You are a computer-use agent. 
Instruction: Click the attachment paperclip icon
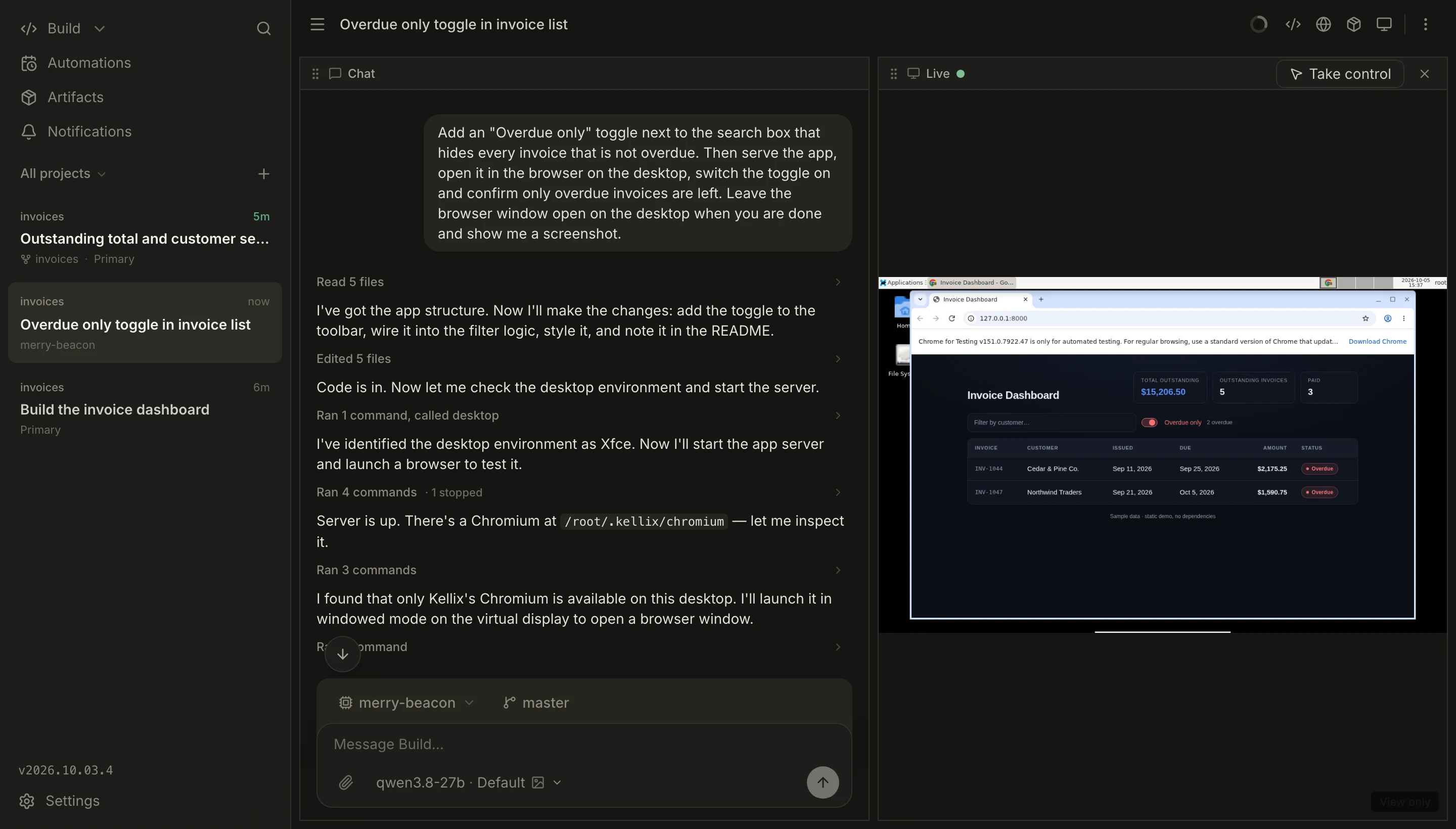(x=346, y=782)
